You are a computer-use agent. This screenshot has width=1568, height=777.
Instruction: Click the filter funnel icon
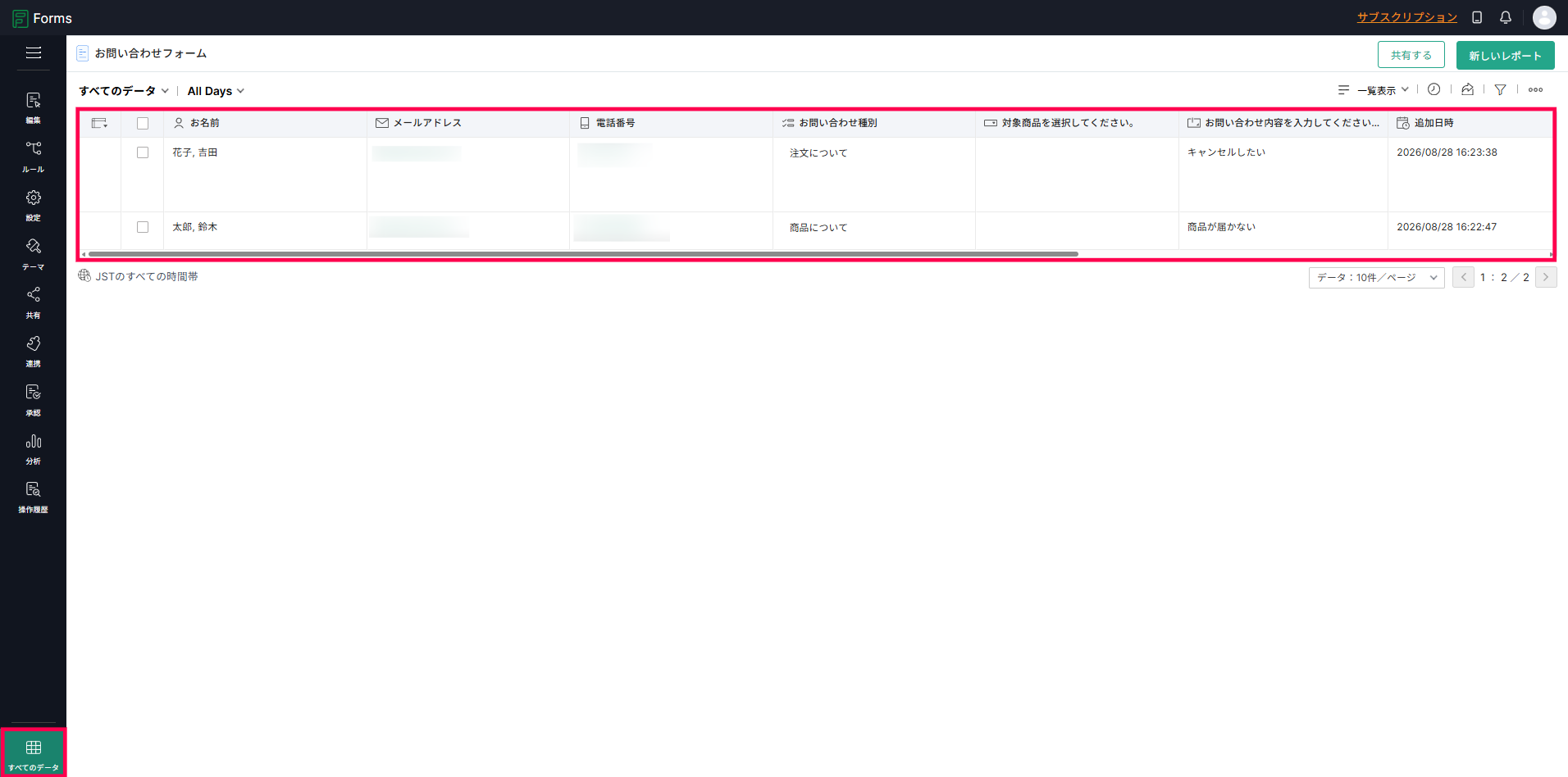pos(1500,90)
